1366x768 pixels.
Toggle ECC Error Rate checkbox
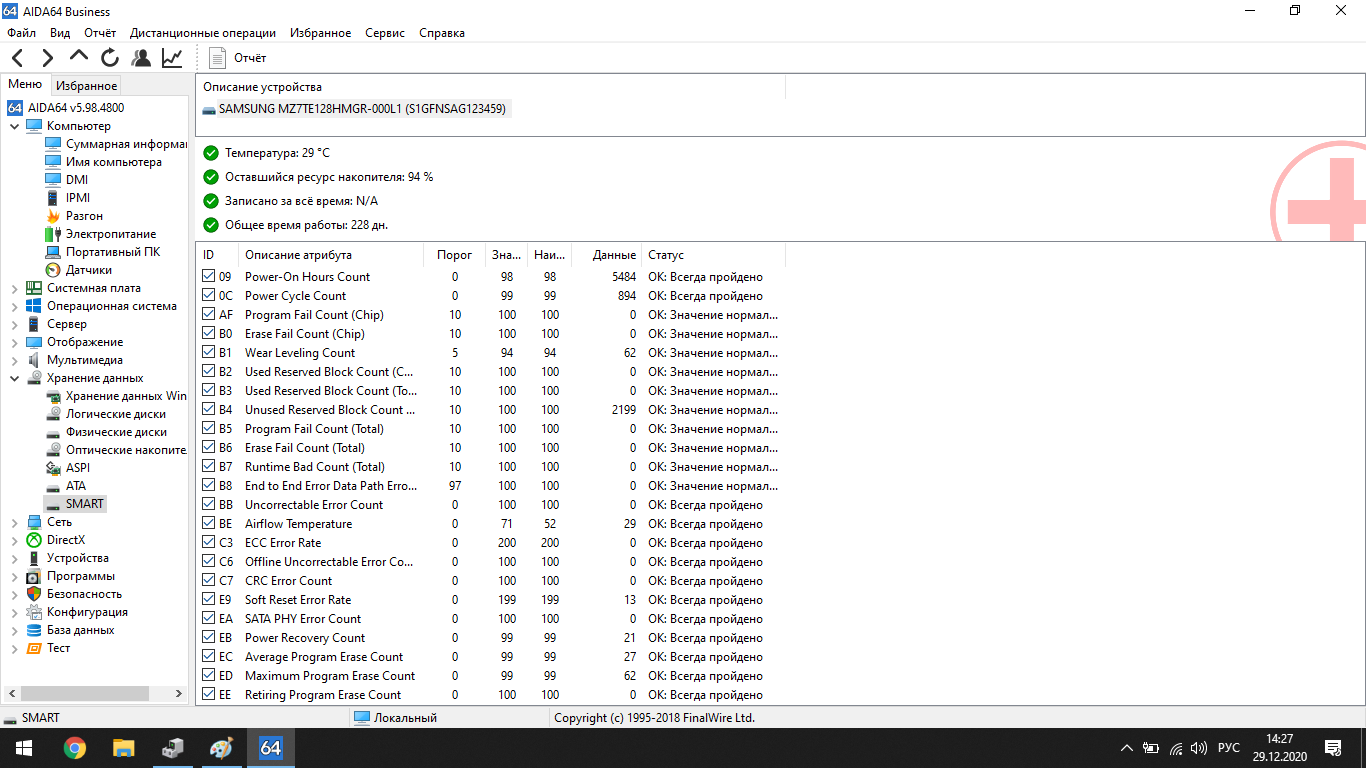point(209,543)
